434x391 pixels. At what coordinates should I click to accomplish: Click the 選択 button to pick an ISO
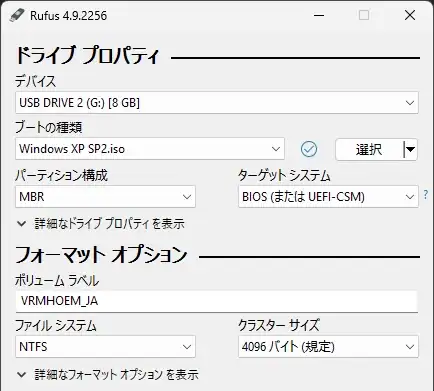click(x=369, y=149)
